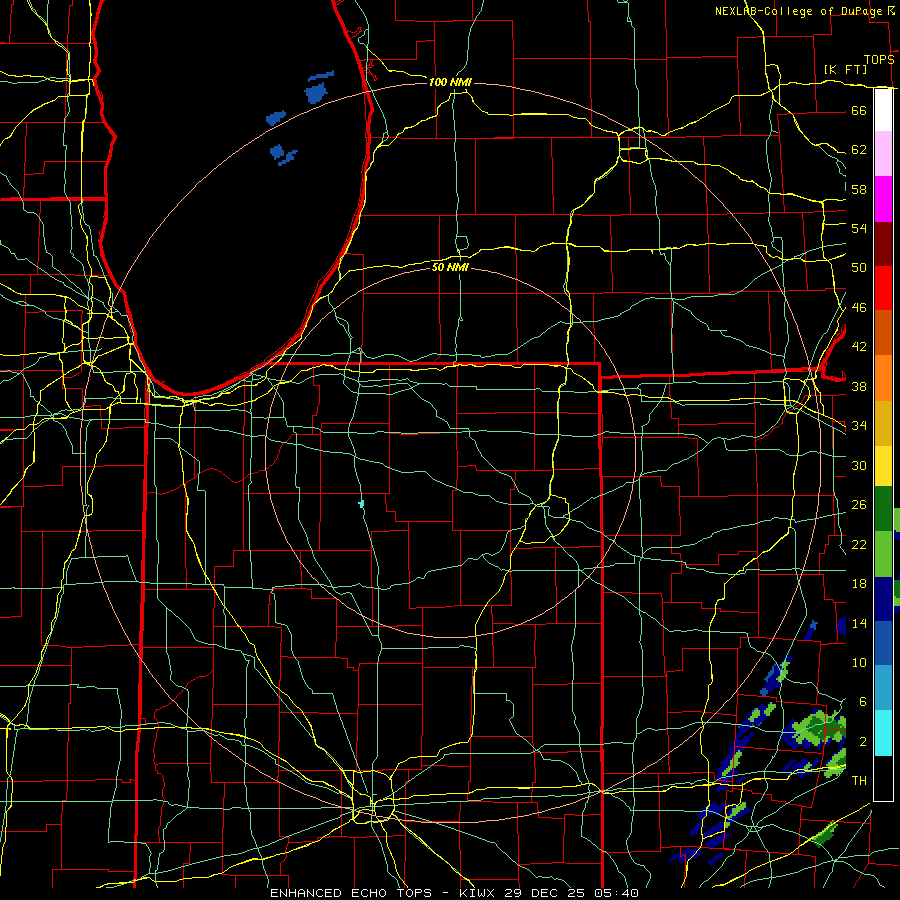Image resolution: width=900 pixels, height=900 pixels.
Task: Click the [K FT] units label
Action: click(845, 69)
